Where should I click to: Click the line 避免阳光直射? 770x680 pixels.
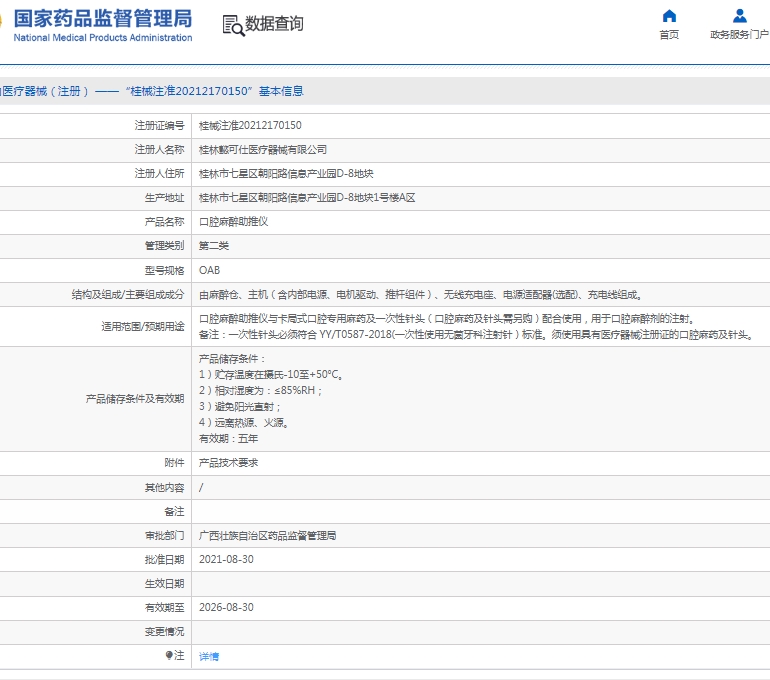[240, 407]
